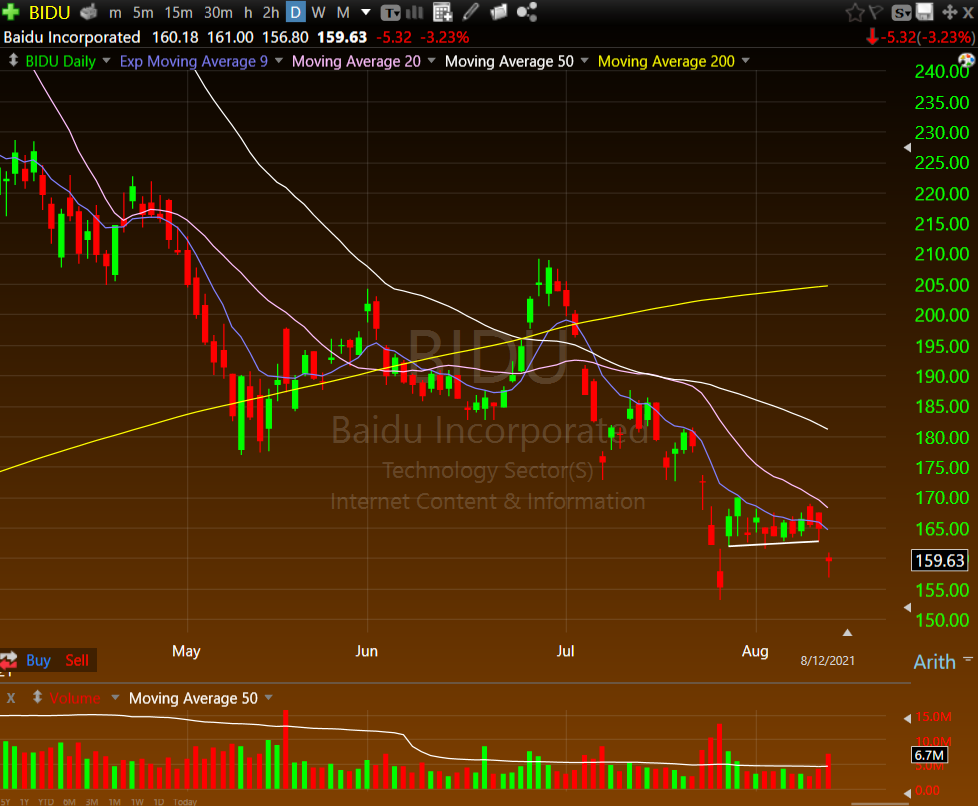Open the calendar grid icon in toolbar
Viewport: 978px width, 806px height.
pos(442,12)
